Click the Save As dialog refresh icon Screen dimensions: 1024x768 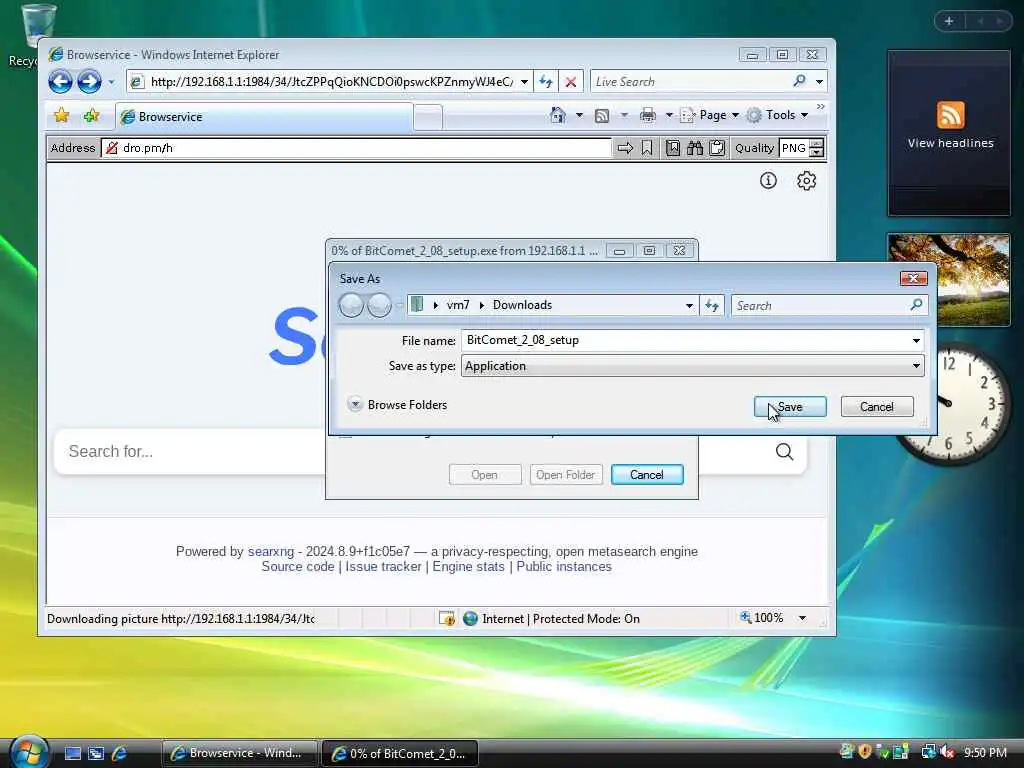click(712, 305)
